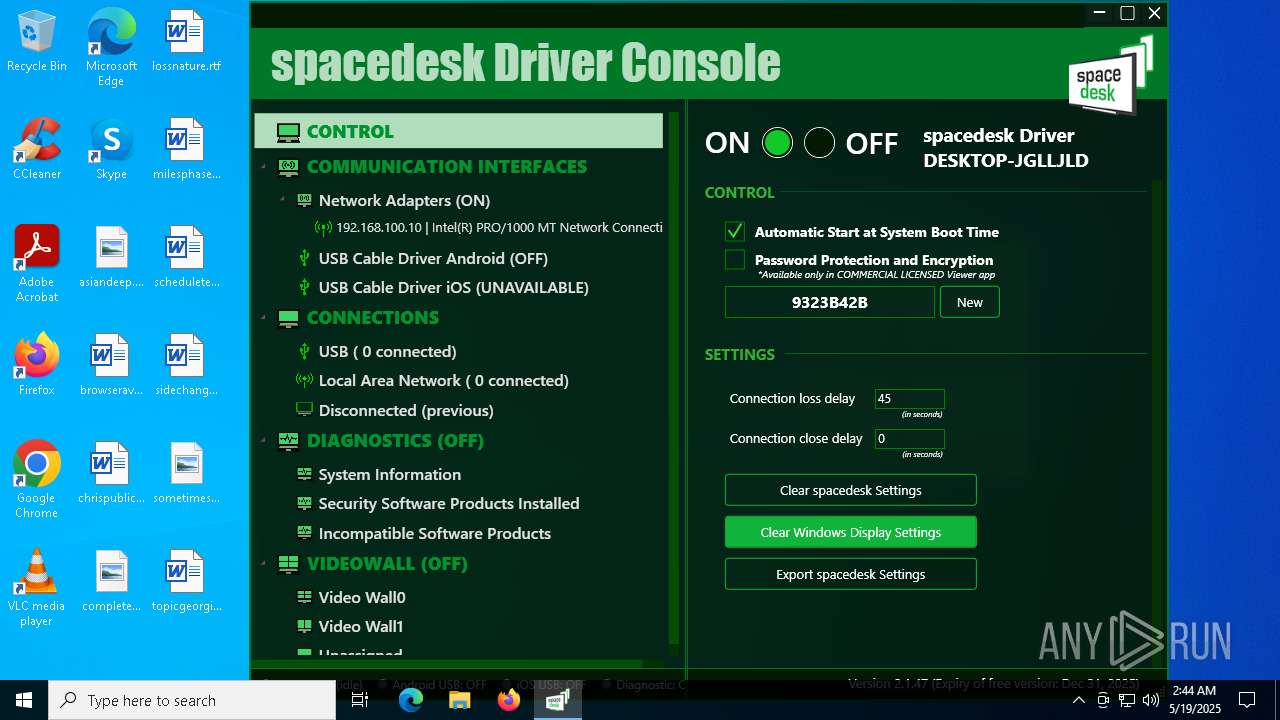Select USB icon beside USB (0 connected)
The height and width of the screenshot is (720, 1280).
pyautogui.click(x=305, y=351)
